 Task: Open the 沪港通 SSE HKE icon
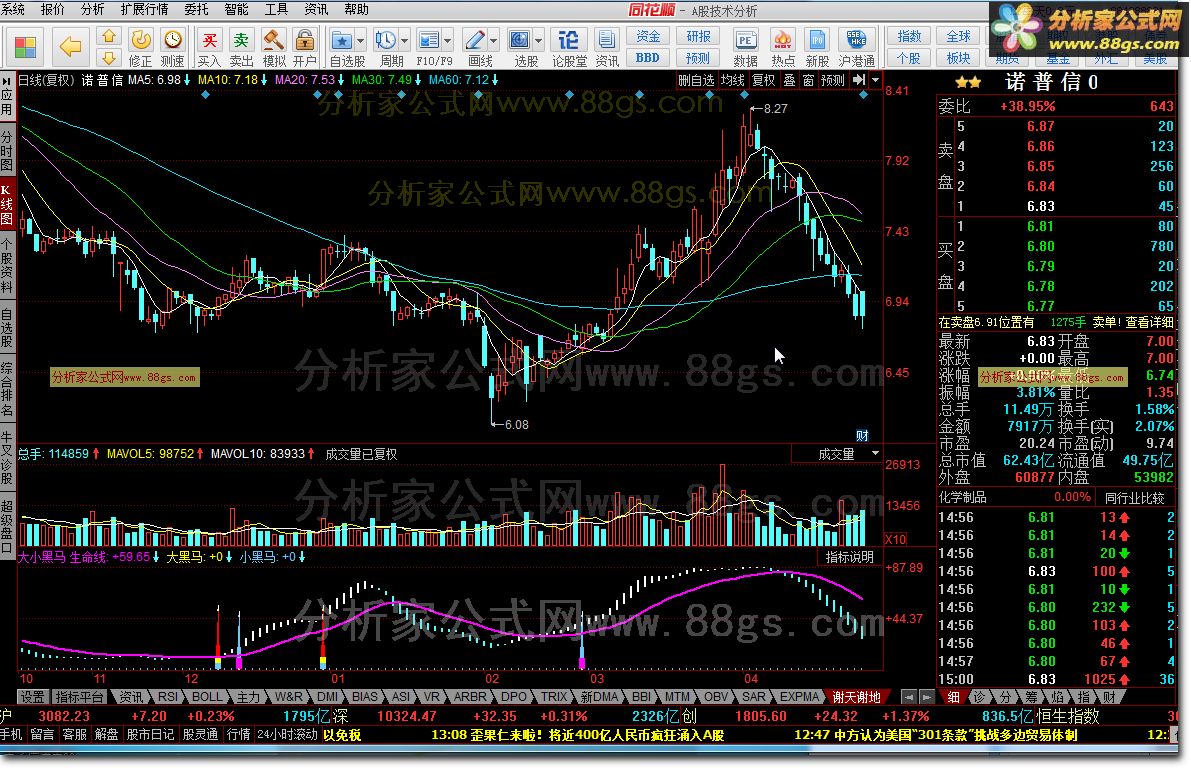[x=856, y=47]
